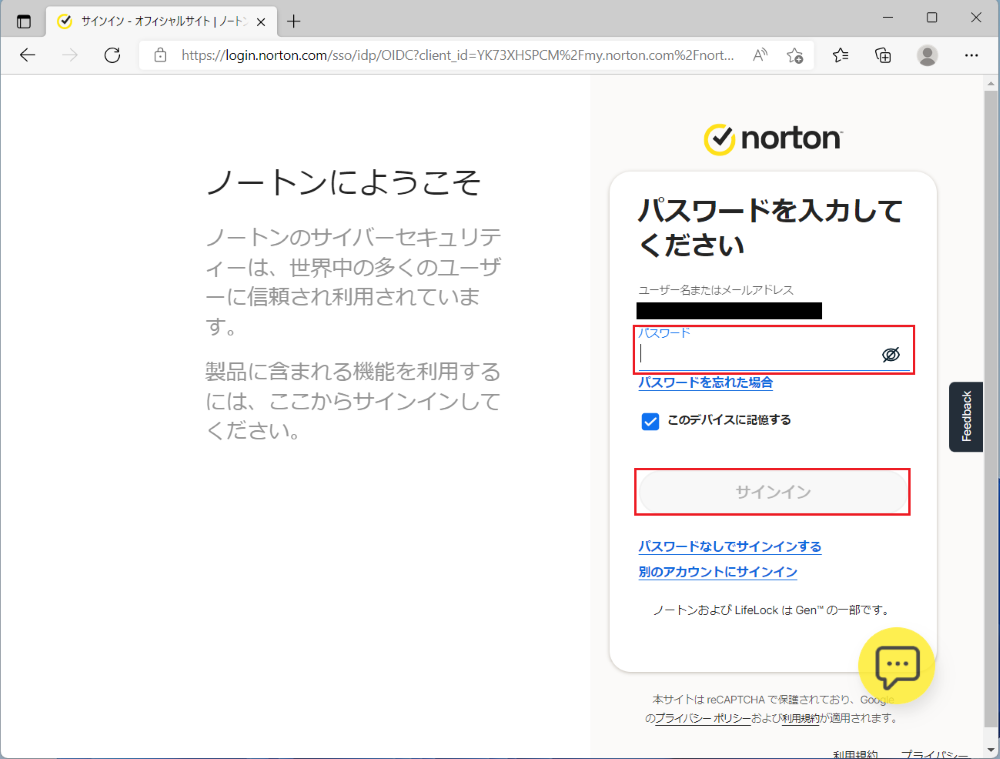Screen dimensions: 1000x759
Task: Add this page to favorites
Action: 795,55
